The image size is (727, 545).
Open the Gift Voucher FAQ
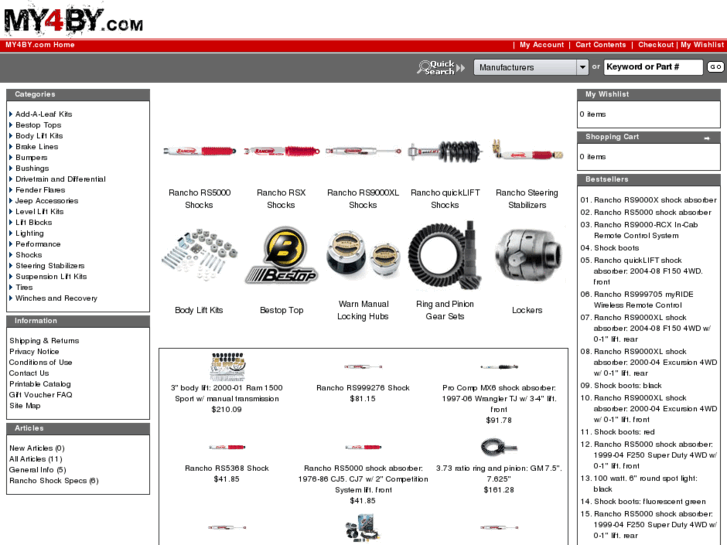pos(40,394)
